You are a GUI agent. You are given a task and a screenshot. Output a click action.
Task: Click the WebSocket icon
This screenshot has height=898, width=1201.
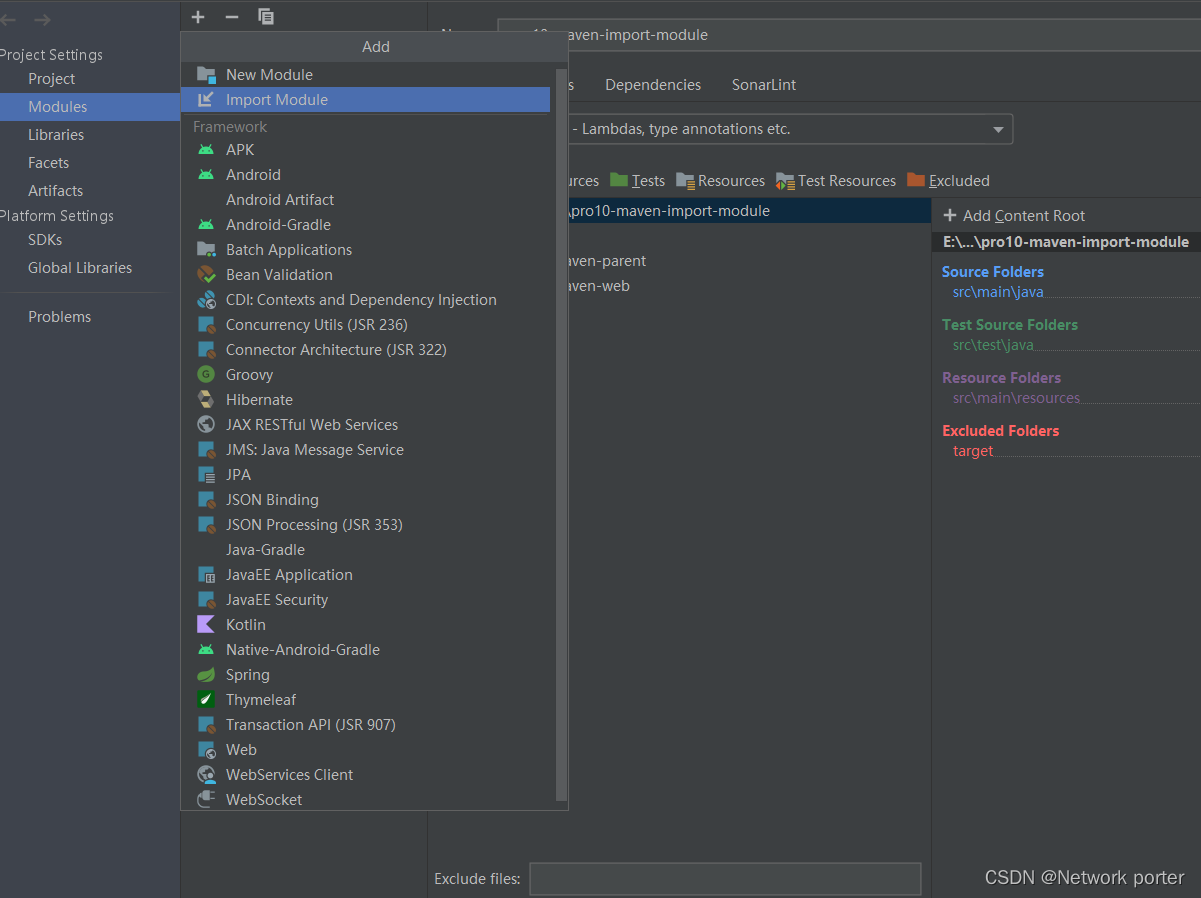coord(206,800)
